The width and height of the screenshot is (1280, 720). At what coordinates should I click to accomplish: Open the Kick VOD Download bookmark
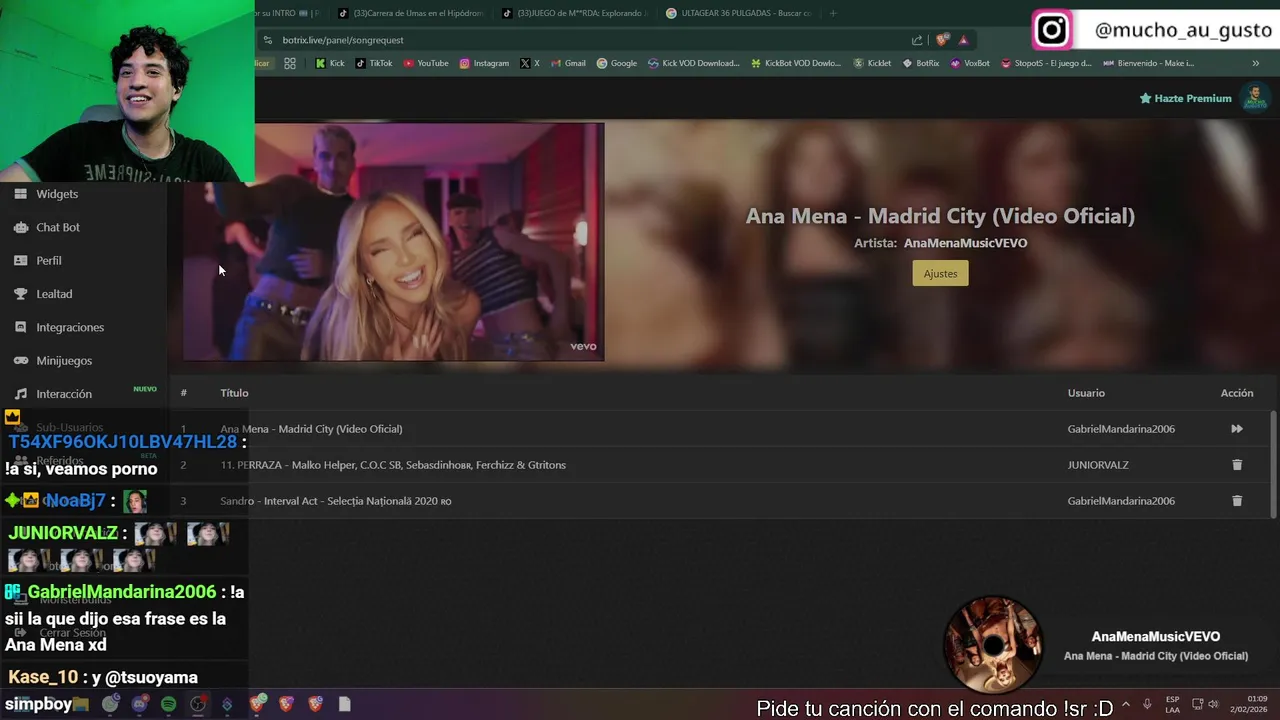[x=694, y=63]
